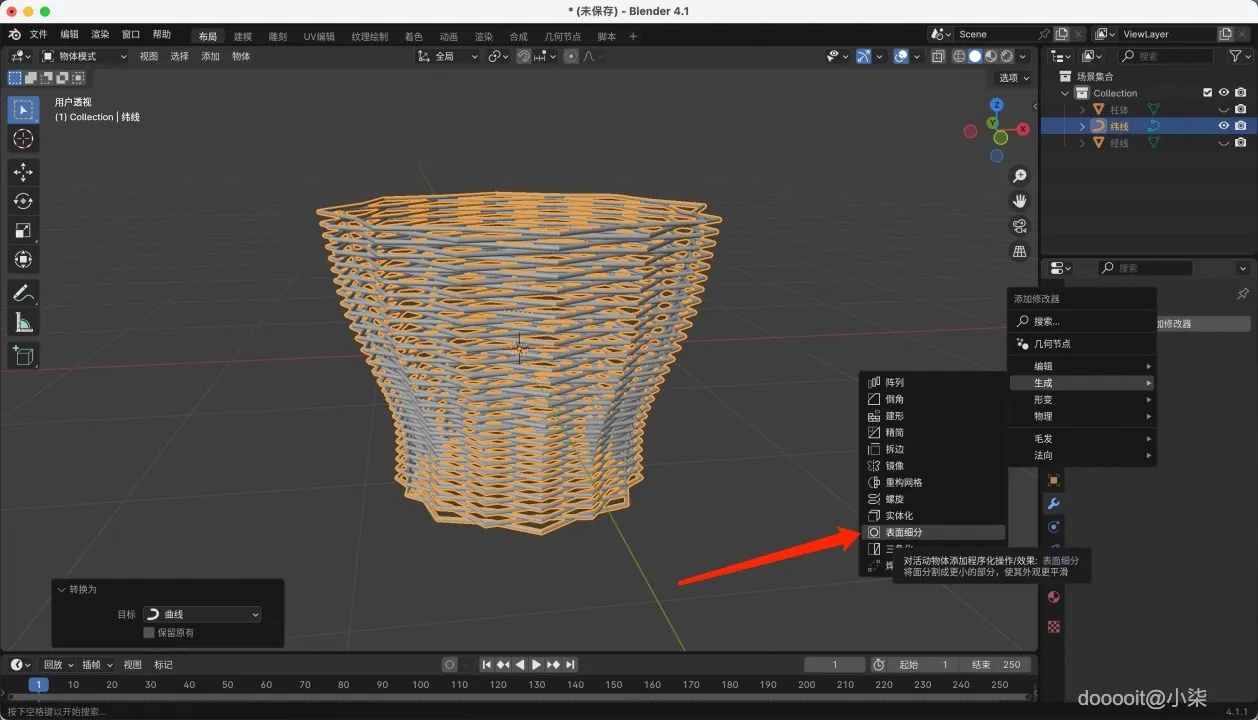Select the Cursor tool
Image resolution: width=1258 pixels, height=720 pixels.
pyautogui.click(x=23, y=139)
